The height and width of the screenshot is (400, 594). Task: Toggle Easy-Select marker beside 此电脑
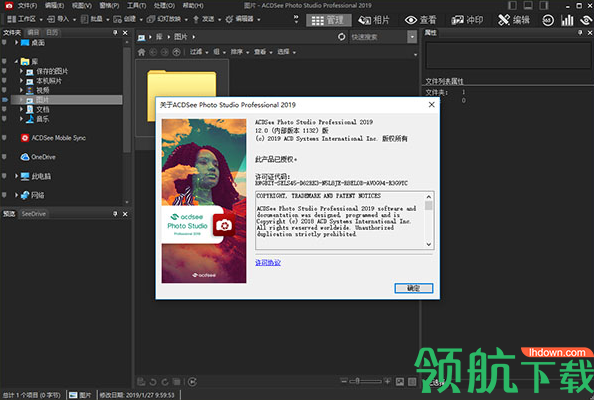pyautogui.click(x=4, y=176)
